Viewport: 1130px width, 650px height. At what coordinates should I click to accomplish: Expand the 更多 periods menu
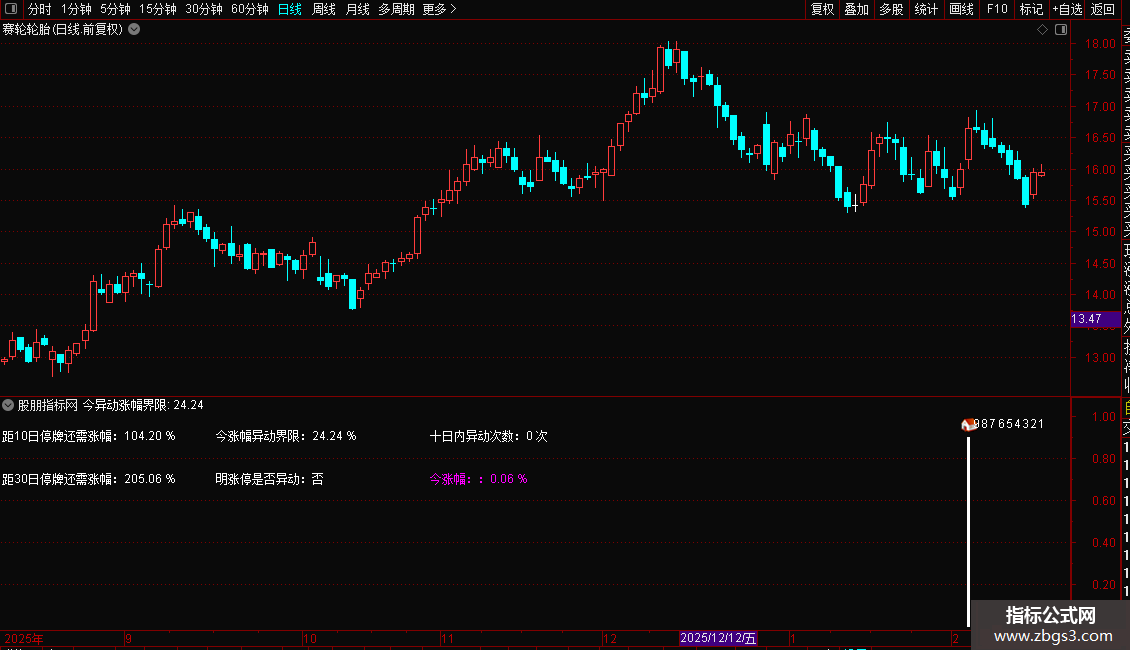pyautogui.click(x=440, y=9)
